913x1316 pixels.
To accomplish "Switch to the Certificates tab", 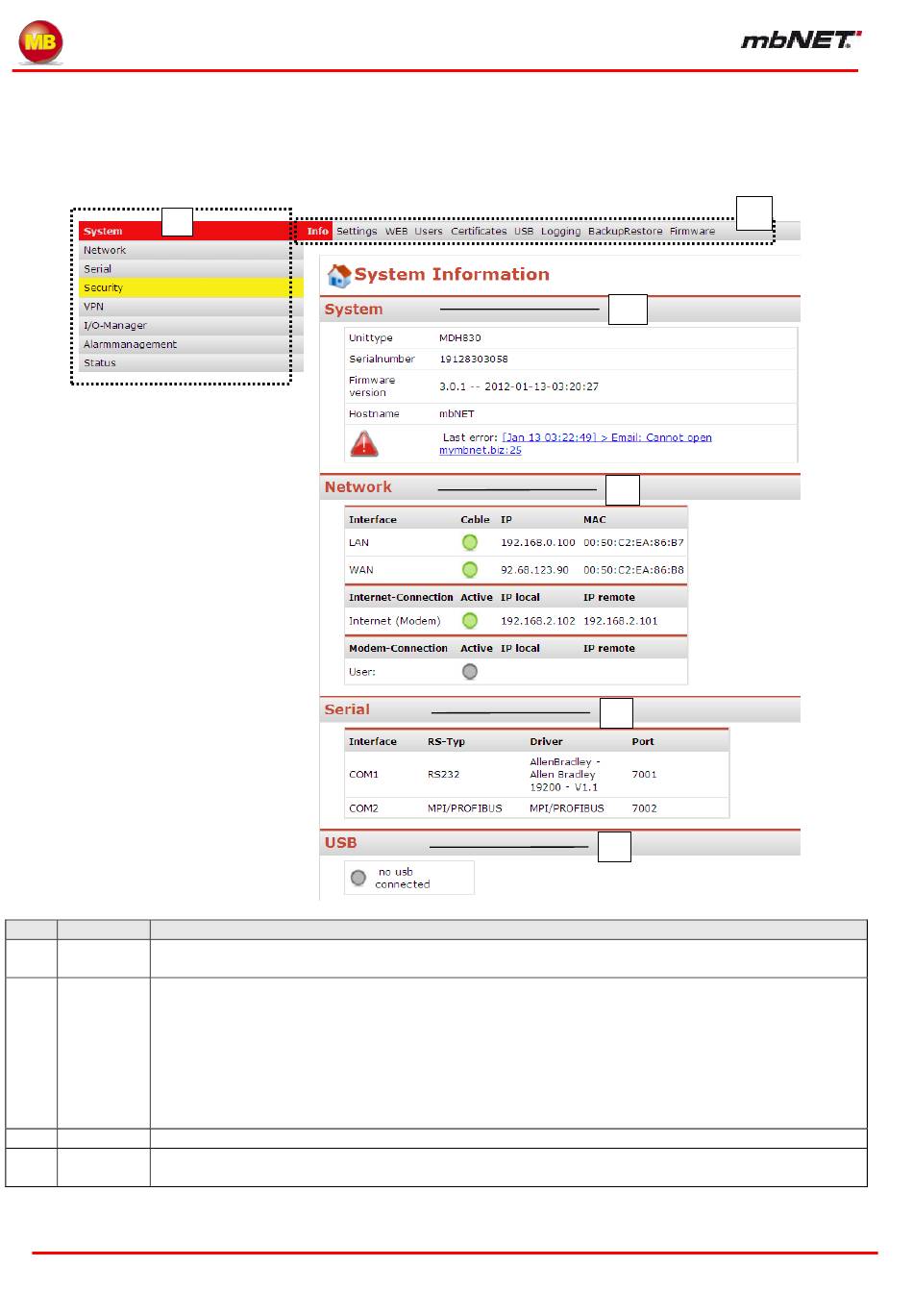I will pos(479,232).
